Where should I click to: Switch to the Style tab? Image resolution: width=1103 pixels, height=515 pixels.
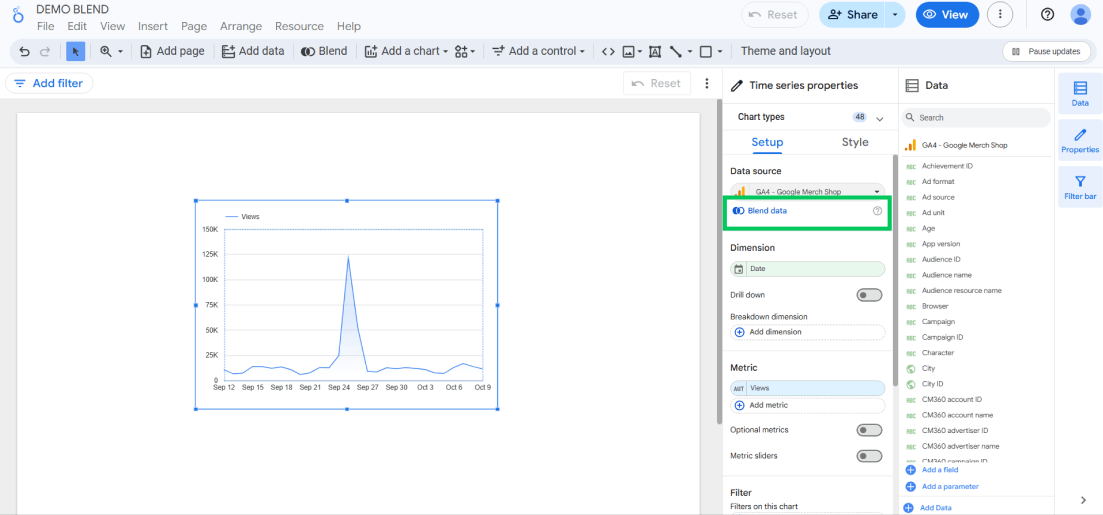(x=855, y=142)
